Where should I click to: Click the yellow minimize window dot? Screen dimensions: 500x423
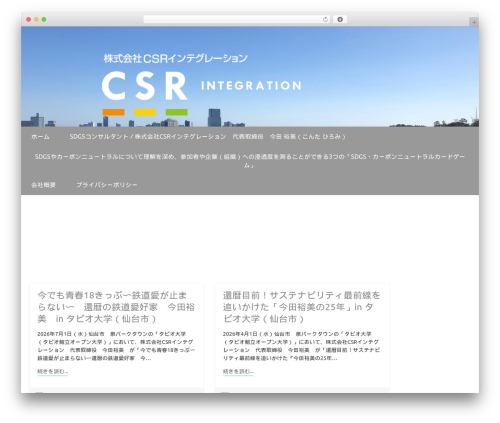coord(36,20)
